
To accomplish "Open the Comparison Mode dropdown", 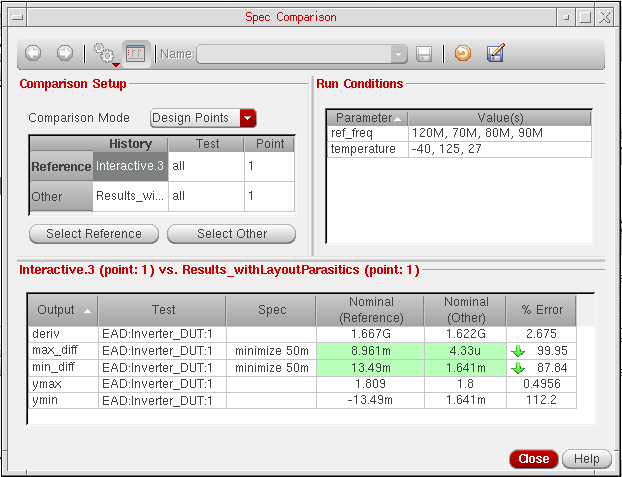I will pyautogui.click(x=248, y=118).
